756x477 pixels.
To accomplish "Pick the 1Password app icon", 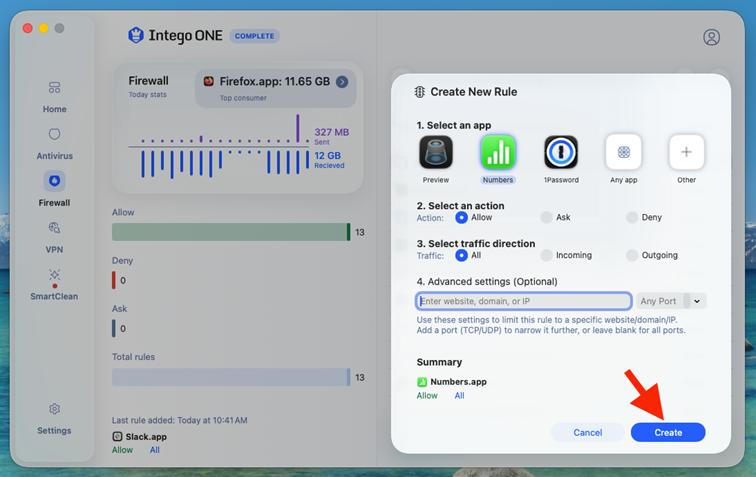I will 561,152.
